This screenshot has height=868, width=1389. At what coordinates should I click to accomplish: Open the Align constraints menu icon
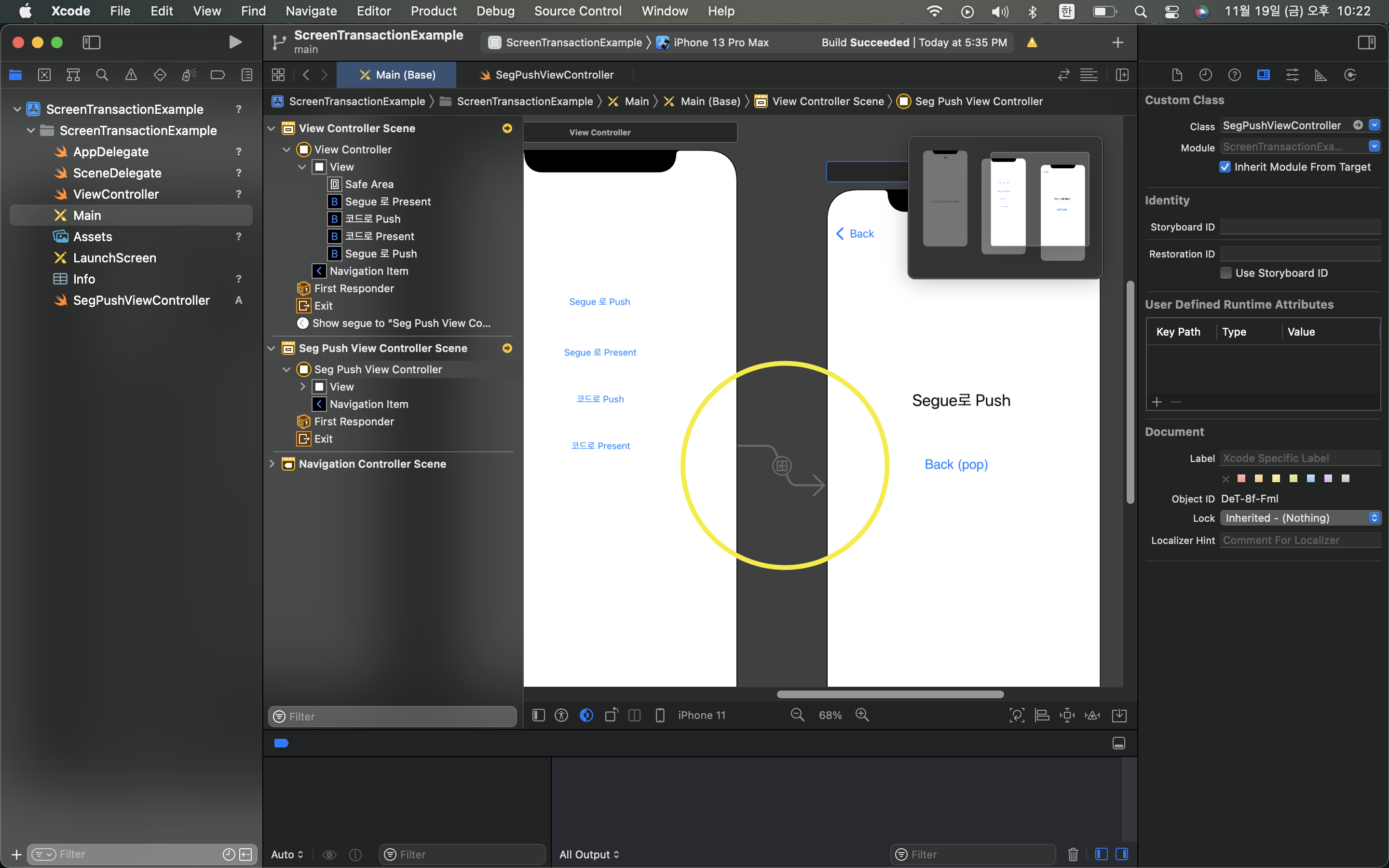(1042, 715)
